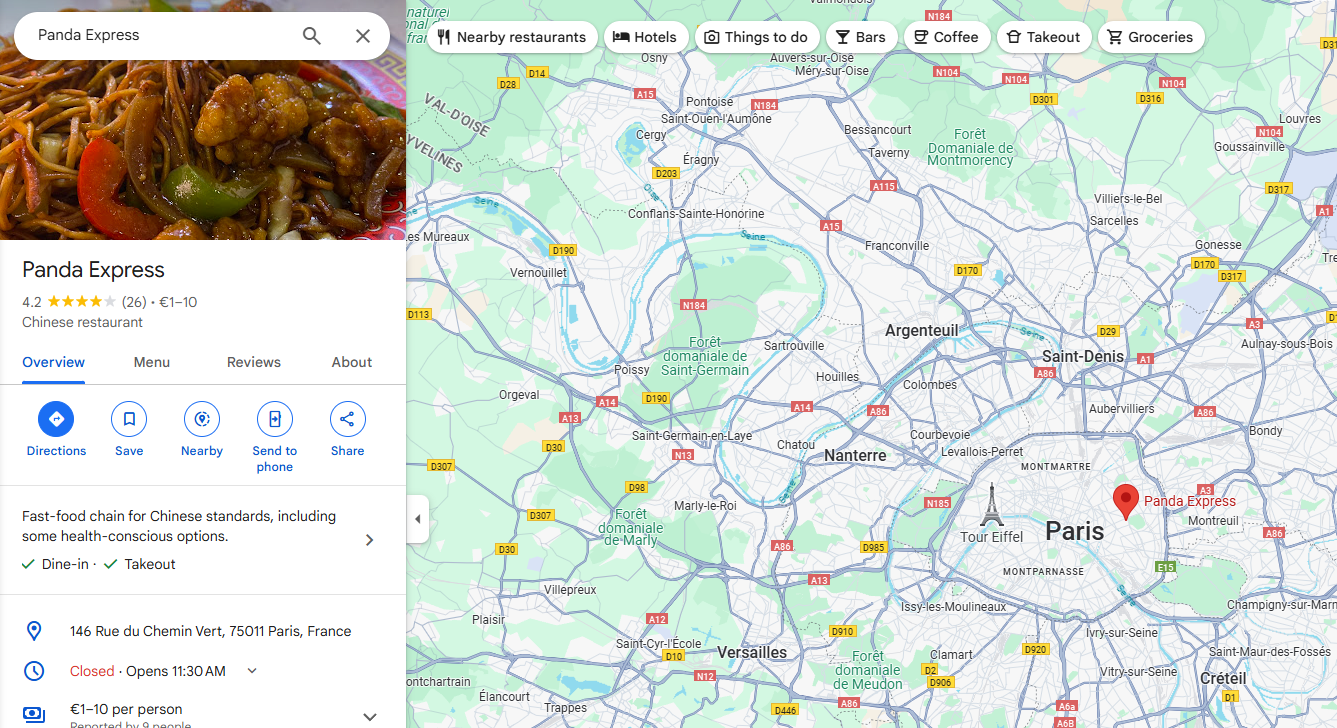1337x728 pixels.
Task: Filter by Nearby restaurants chip
Action: [512, 37]
